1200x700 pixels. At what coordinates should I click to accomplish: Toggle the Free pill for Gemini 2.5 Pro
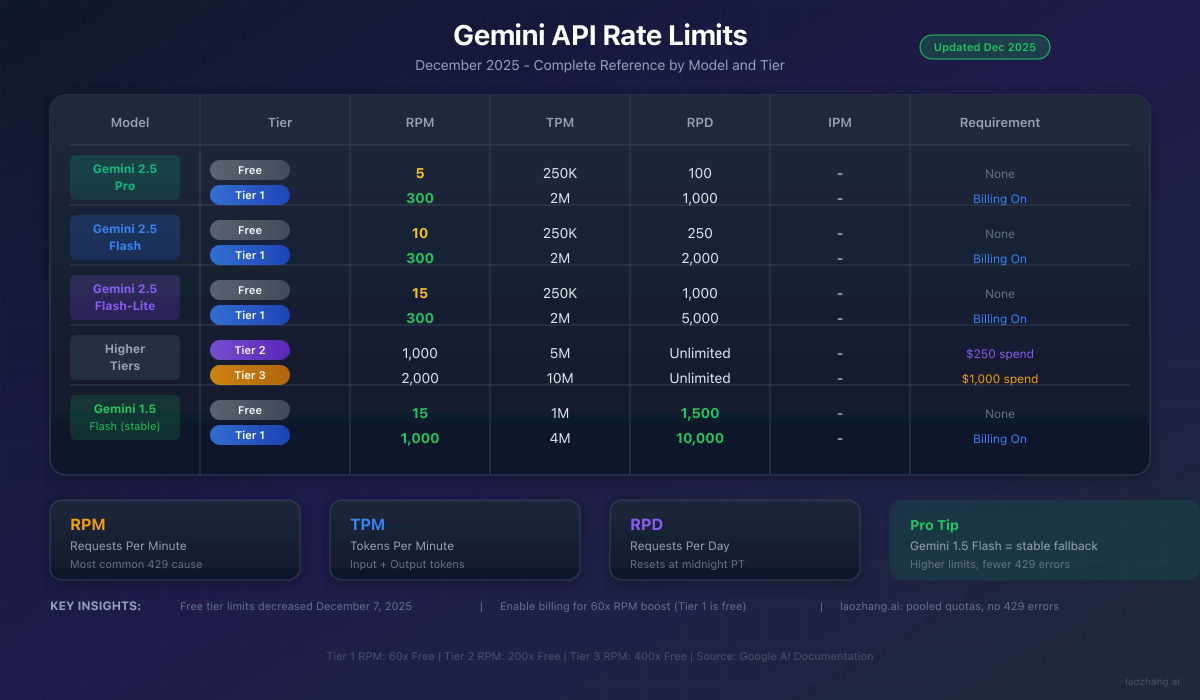point(249,170)
